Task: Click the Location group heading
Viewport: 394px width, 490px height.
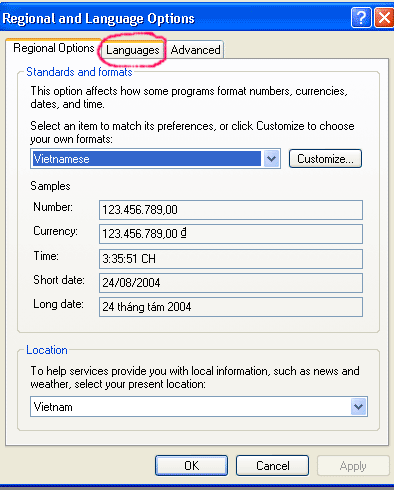Action: tap(47, 350)
